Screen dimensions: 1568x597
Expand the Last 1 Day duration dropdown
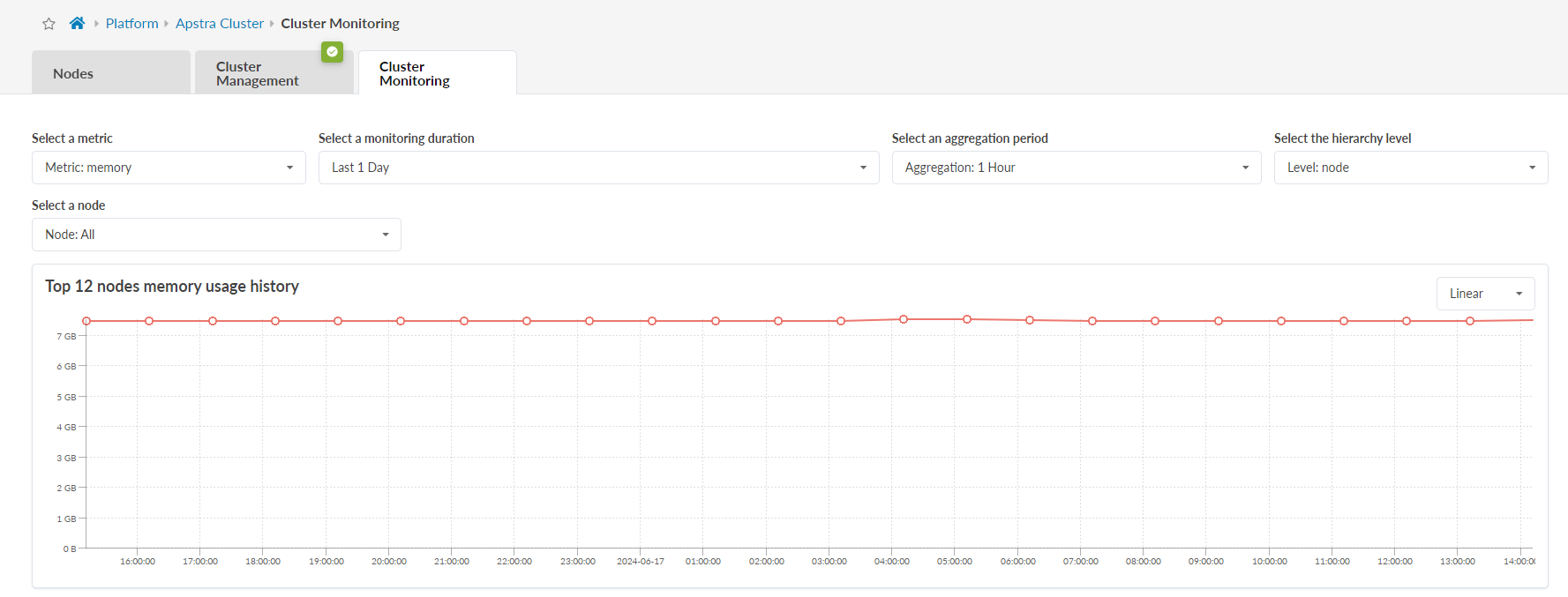[x=598, y=168]
